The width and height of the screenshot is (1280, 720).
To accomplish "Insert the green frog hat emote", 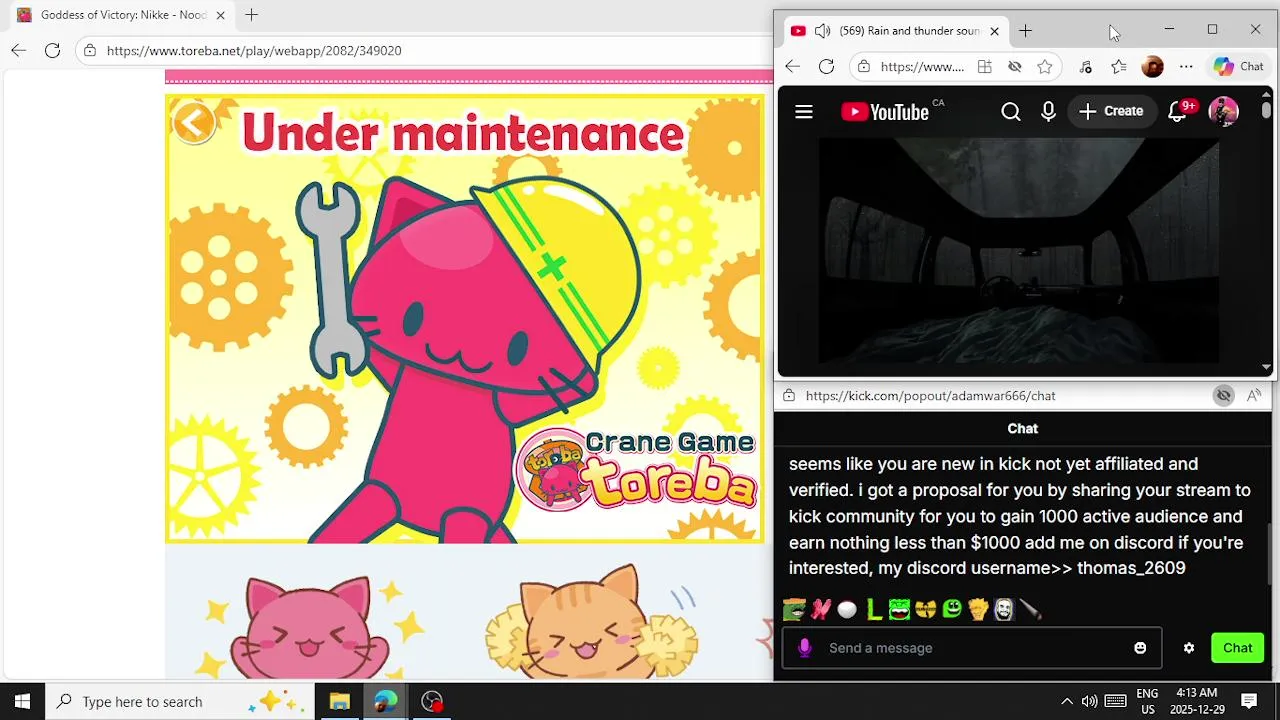I will 794,609.
